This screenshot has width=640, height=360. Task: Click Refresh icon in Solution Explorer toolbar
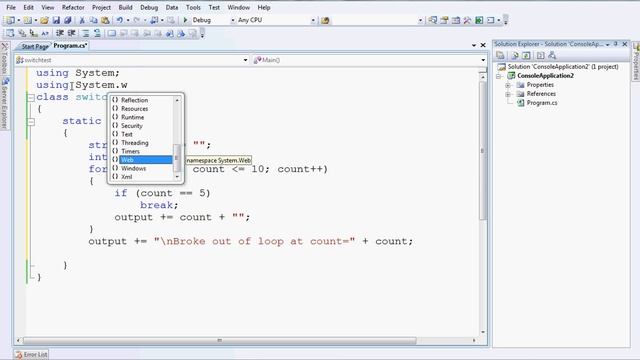pos(526,55)
